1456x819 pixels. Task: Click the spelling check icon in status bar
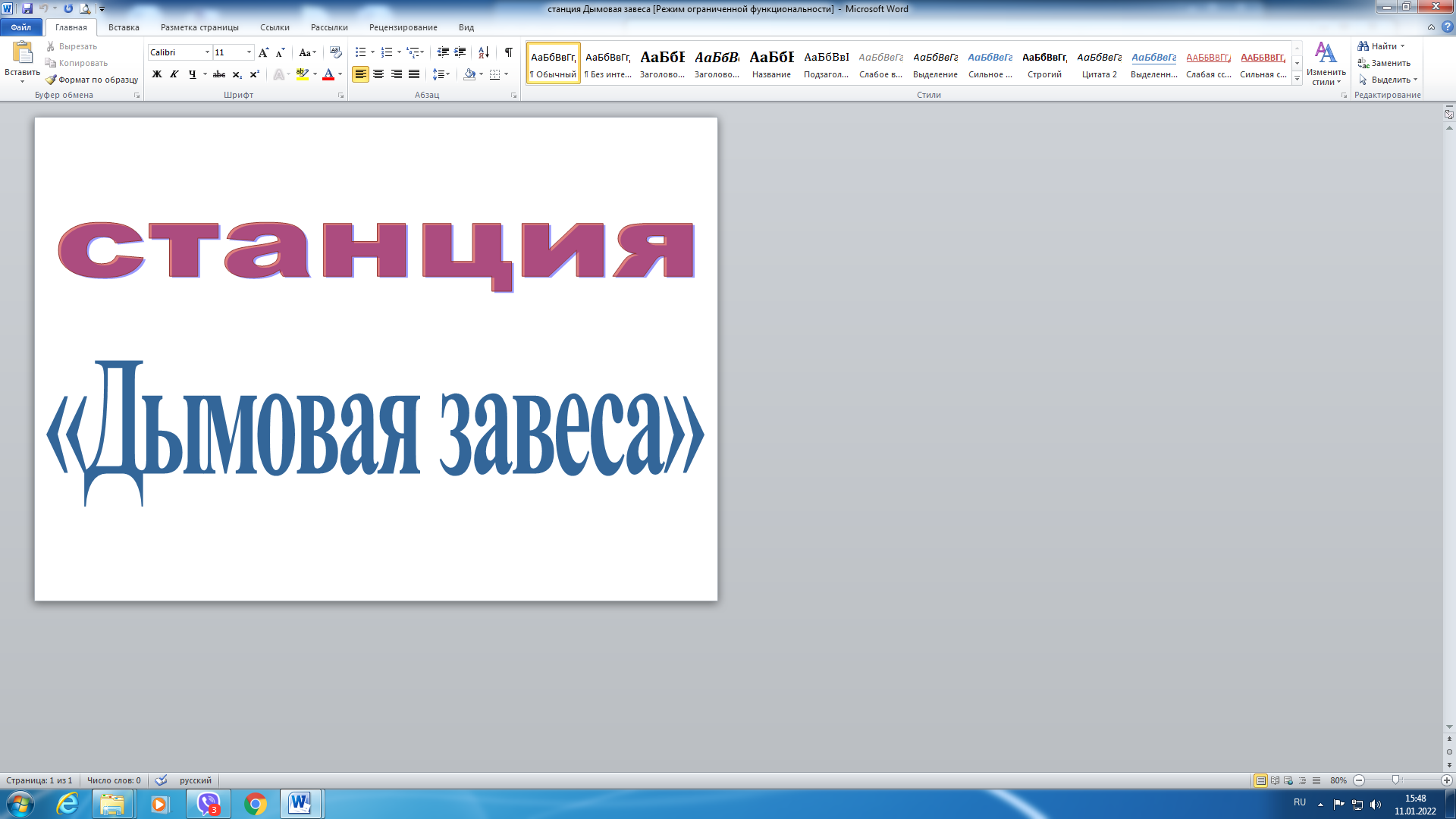pos(161,780)
